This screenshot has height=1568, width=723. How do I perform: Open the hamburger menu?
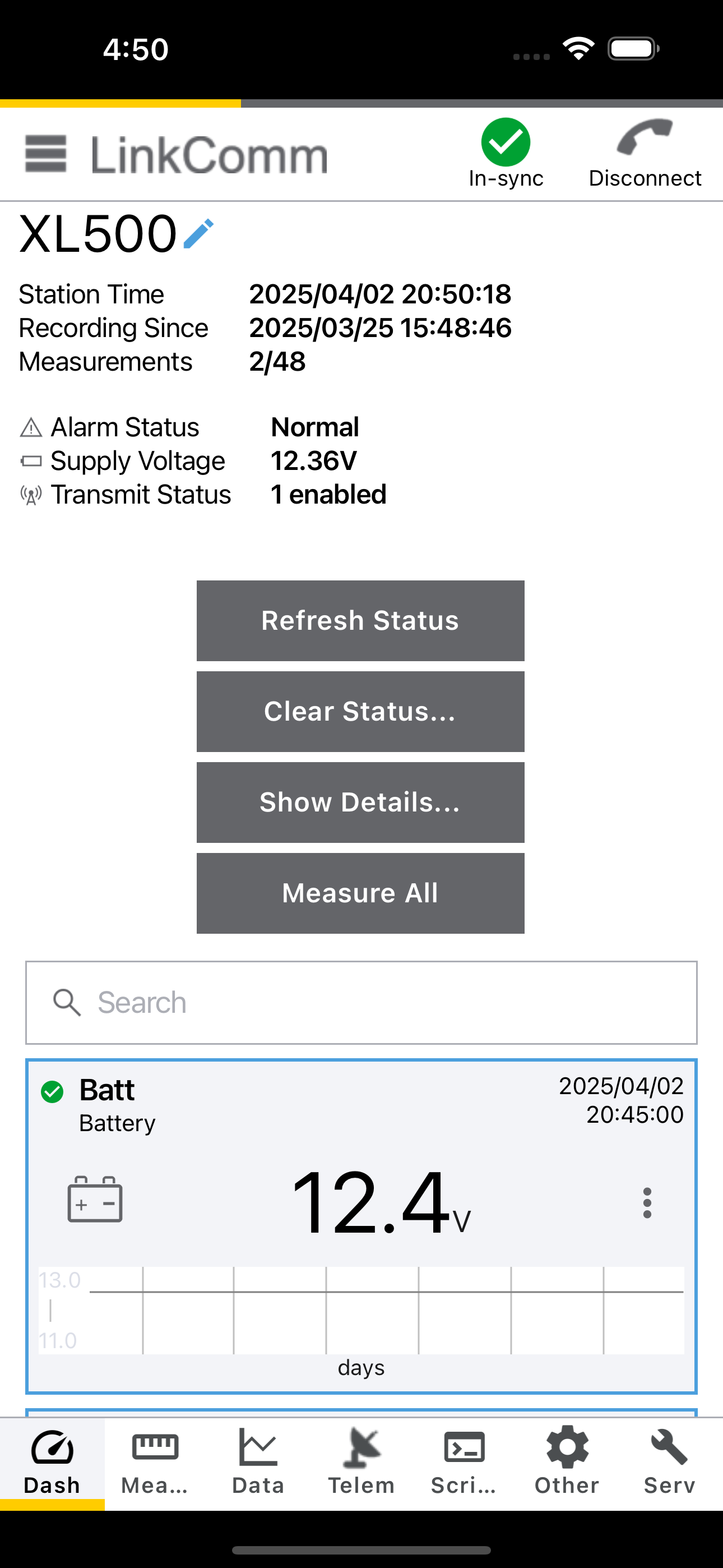(x=45, y=154)
